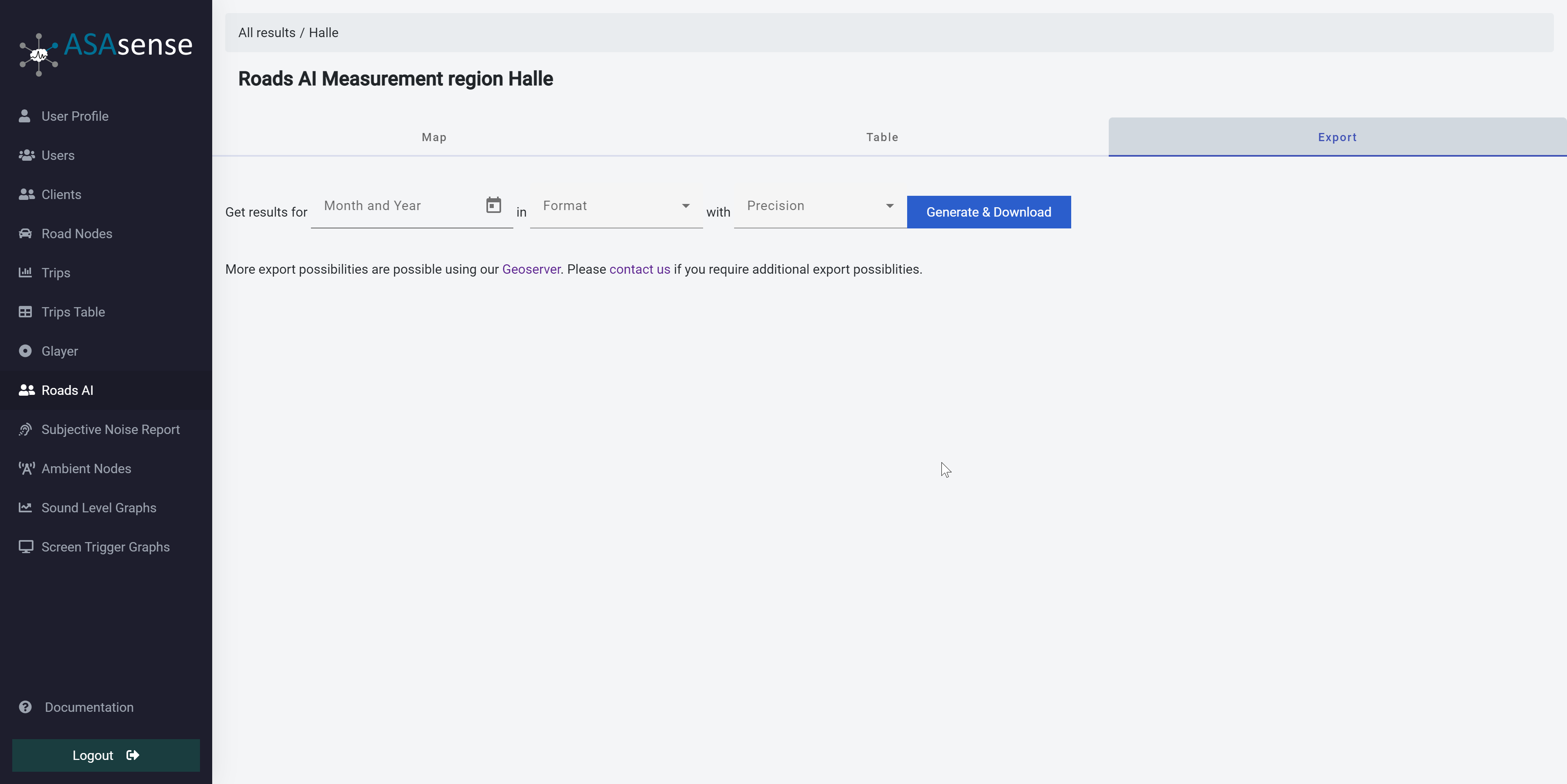Click the Logout button
The image size is (1567, 784).
point(106,755)
